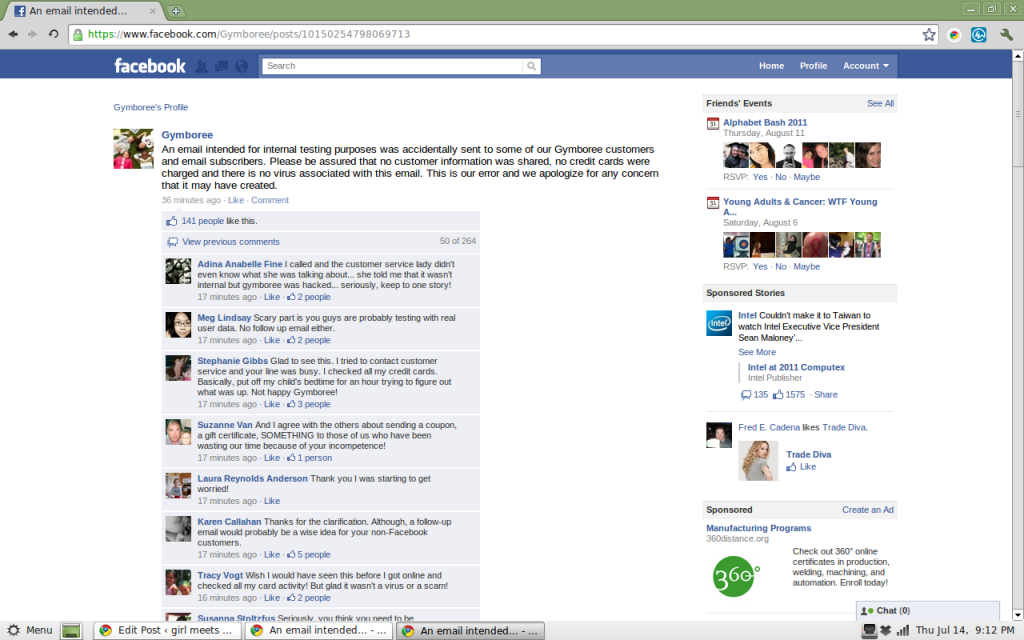Open Manufacturing Programs ad link
Viewport: 1024px width, 640px height.
[758, 528]
